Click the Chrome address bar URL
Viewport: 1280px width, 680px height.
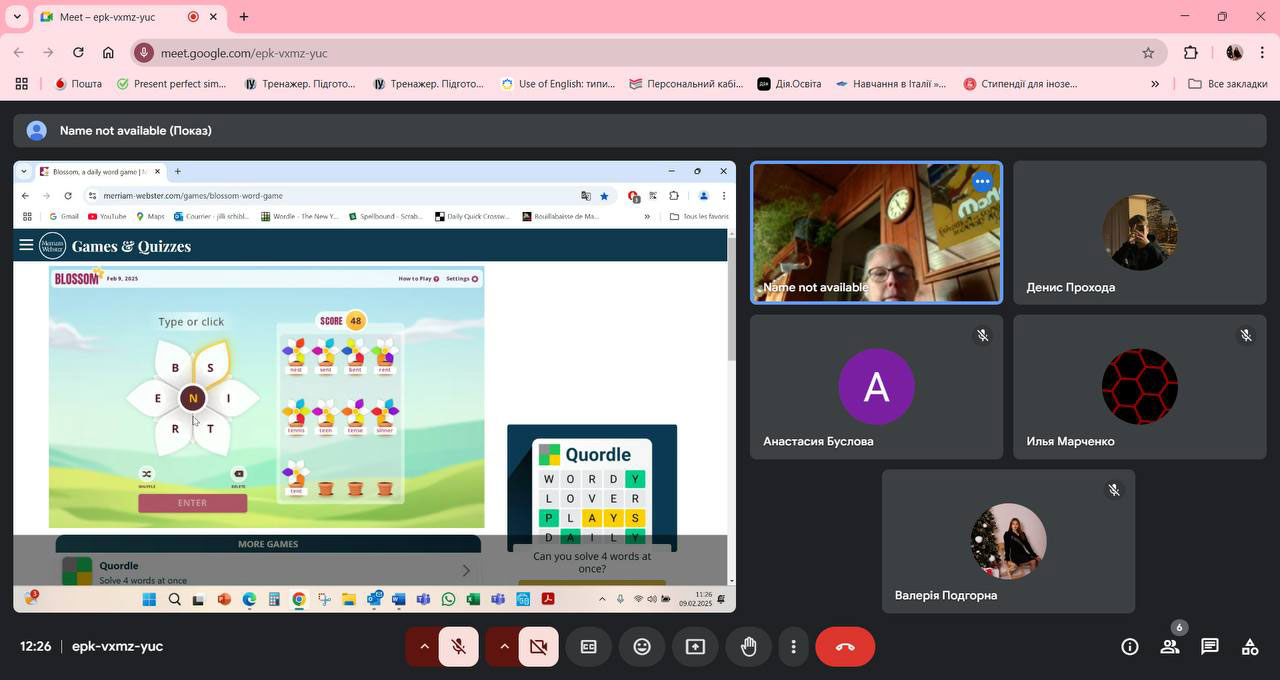pos(244,53)
